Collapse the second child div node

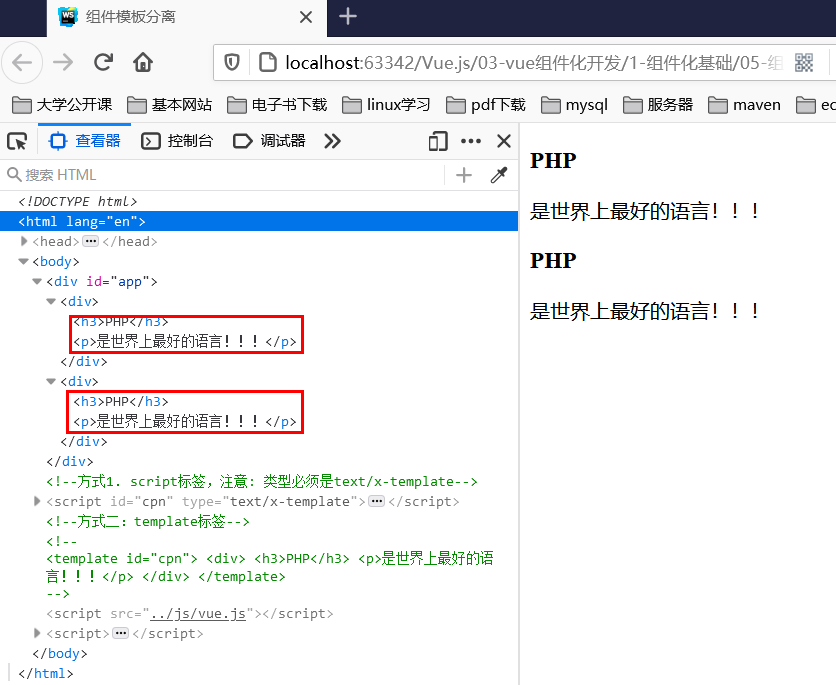(x=51, y=381)
